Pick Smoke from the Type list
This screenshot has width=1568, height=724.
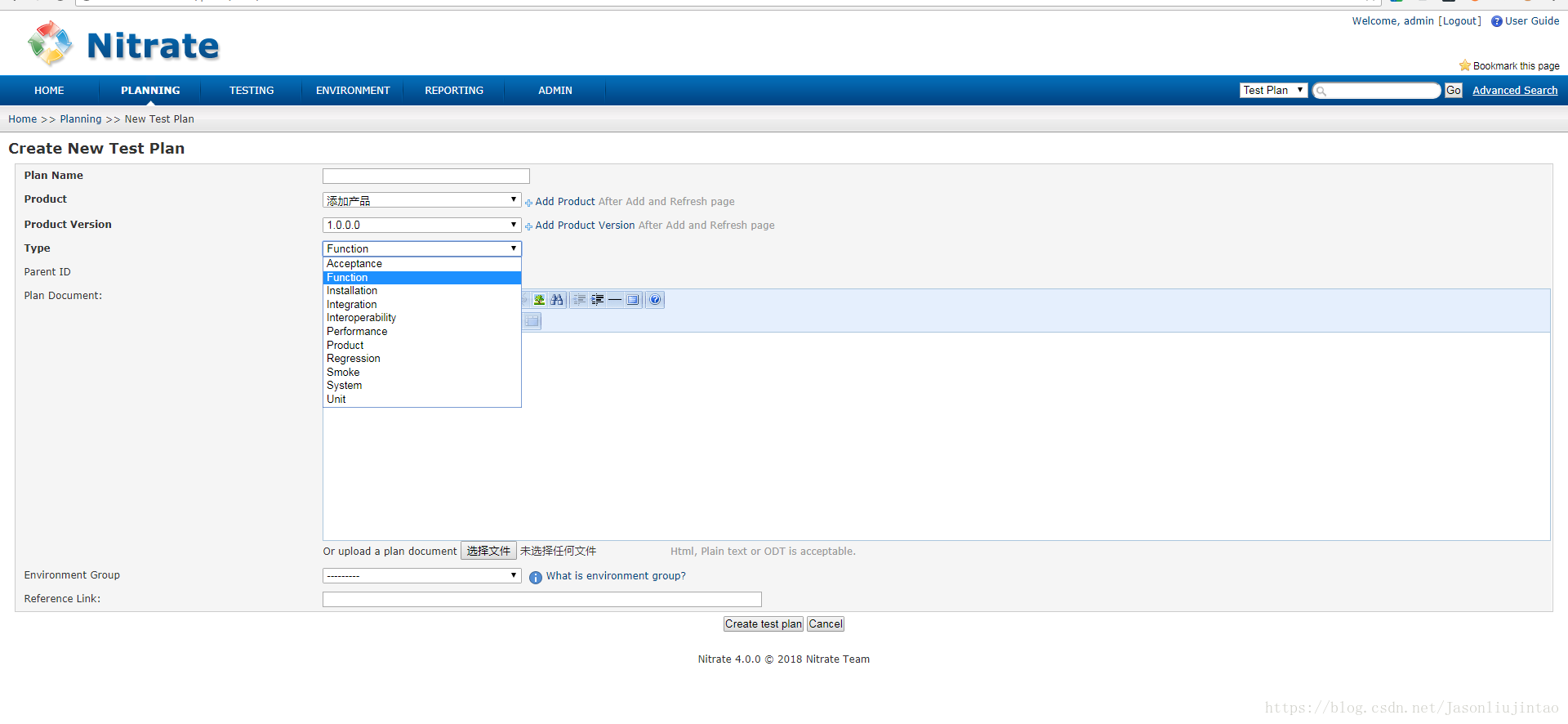[421, 373]
